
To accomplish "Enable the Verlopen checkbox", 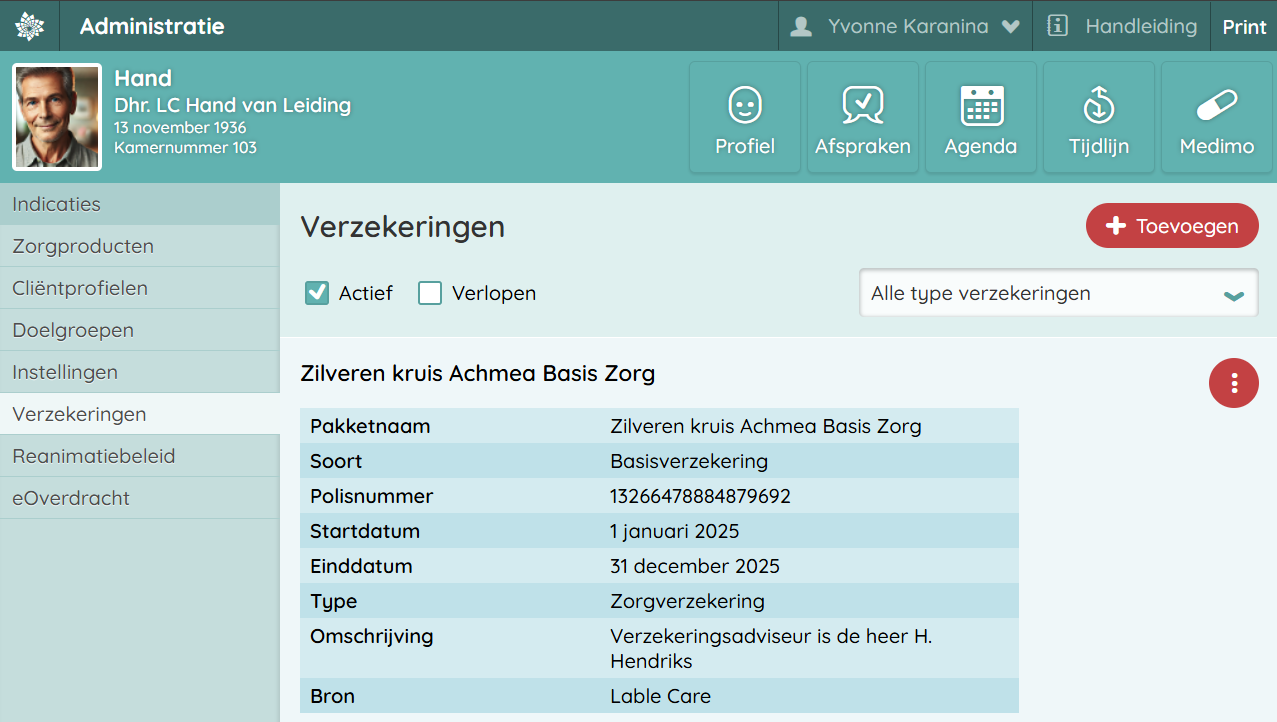I will pyautogui.click(x=430, y=293).
